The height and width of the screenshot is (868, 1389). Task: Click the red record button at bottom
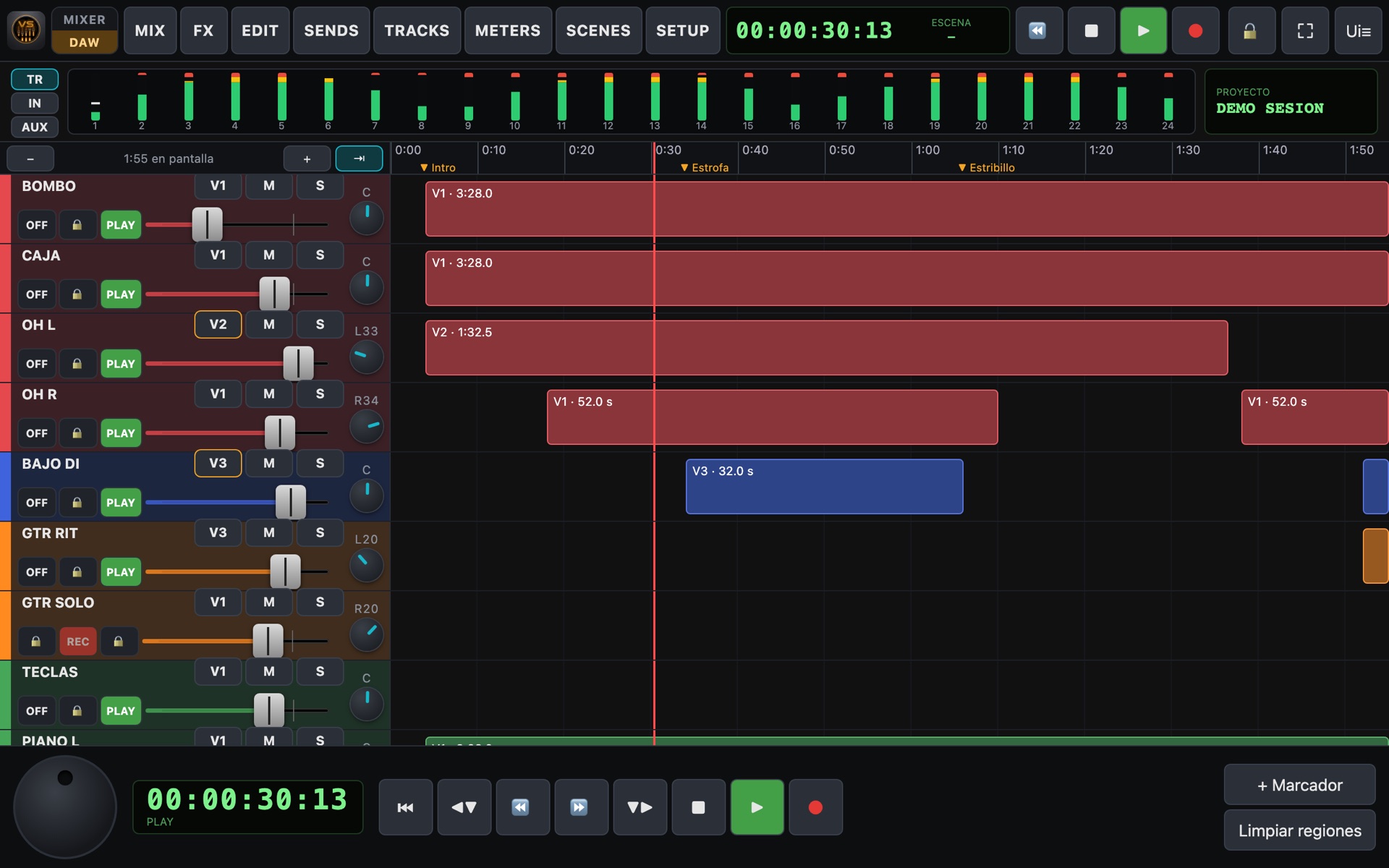tap(816, 807)
